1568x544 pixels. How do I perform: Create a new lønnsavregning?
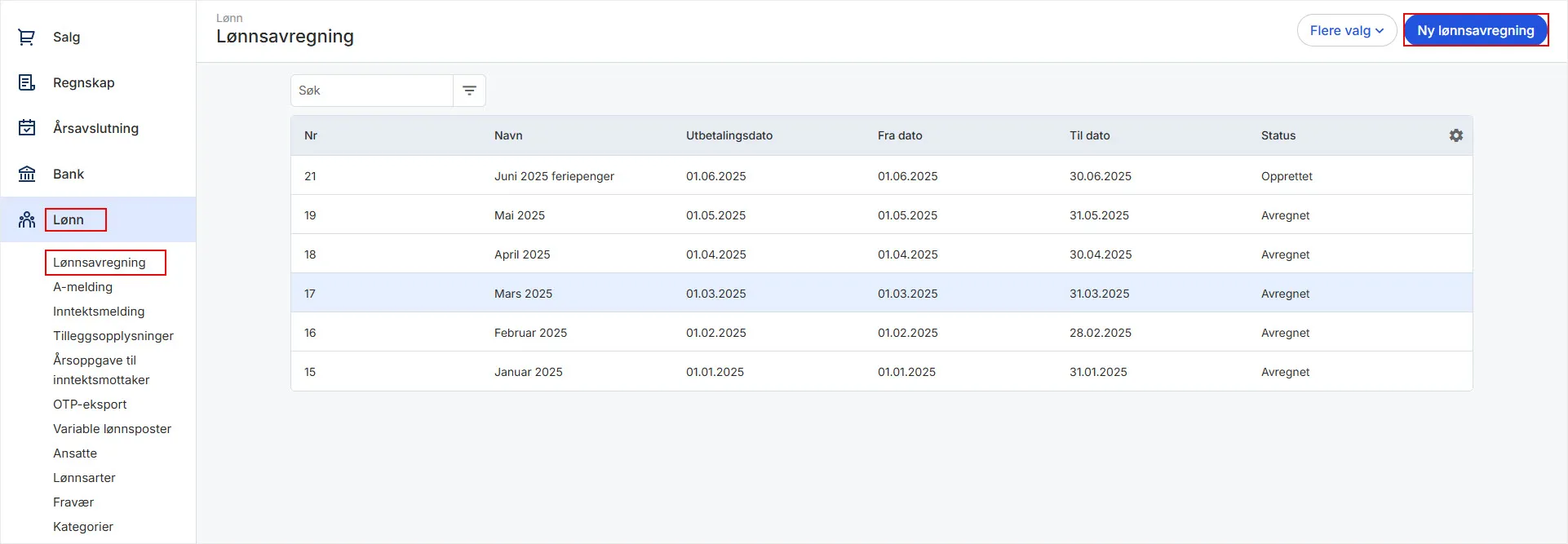coord(1475,31)
